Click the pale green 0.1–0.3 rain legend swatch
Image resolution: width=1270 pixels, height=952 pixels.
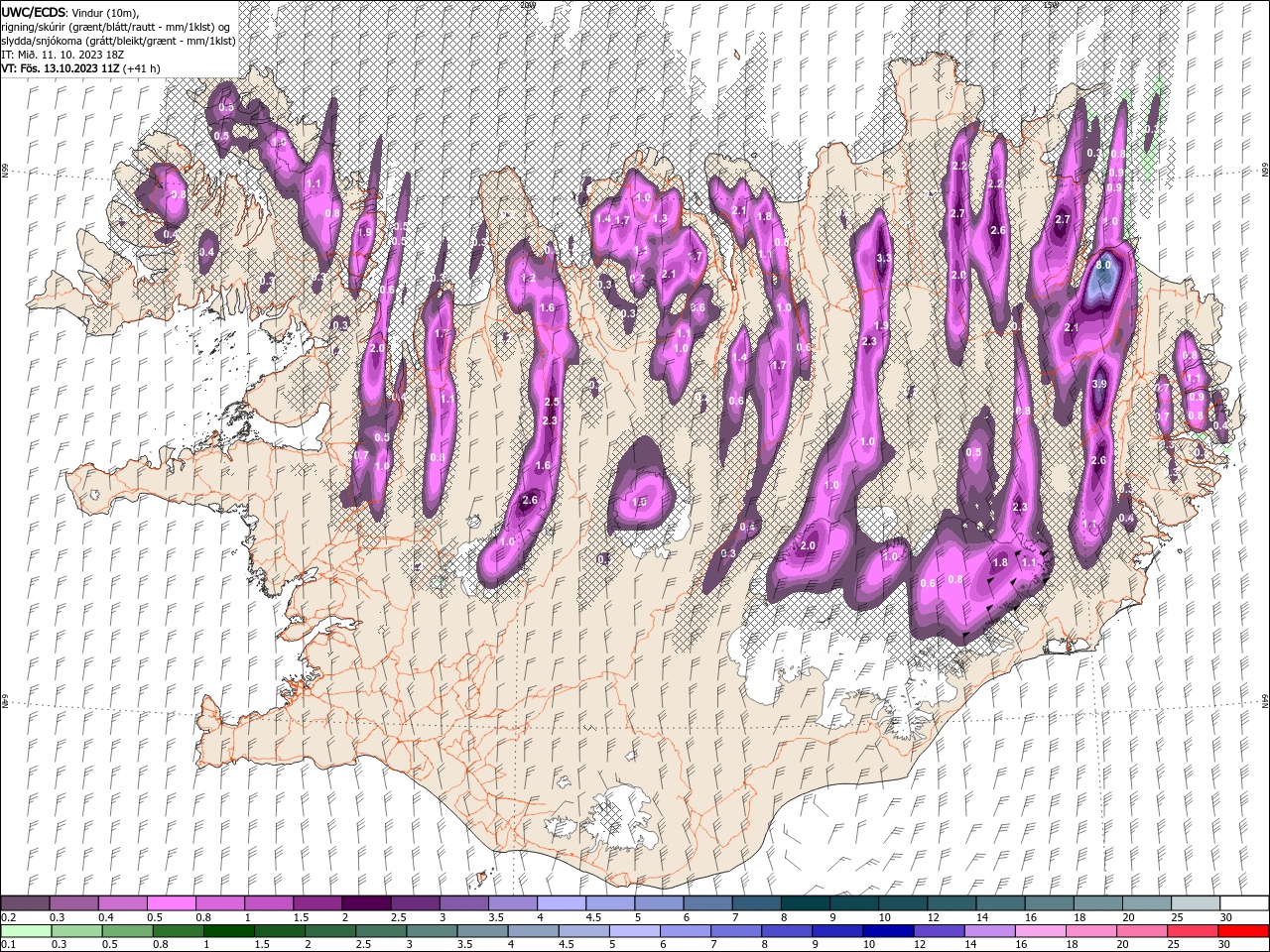(x=25, y=931)
